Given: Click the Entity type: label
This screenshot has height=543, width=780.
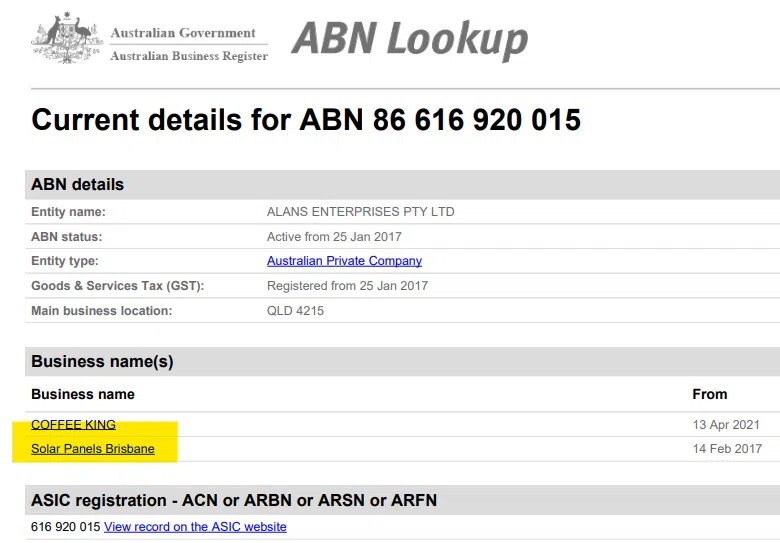Looking at the screenshot, I should click(x=65, y=261).
